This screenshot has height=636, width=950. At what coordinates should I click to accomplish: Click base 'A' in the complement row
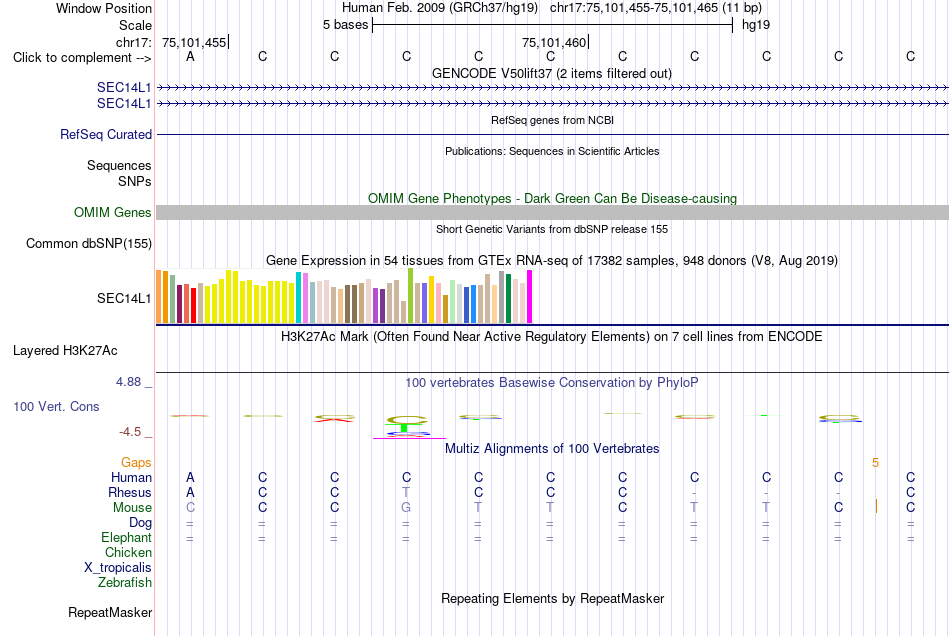pos(190,56)
